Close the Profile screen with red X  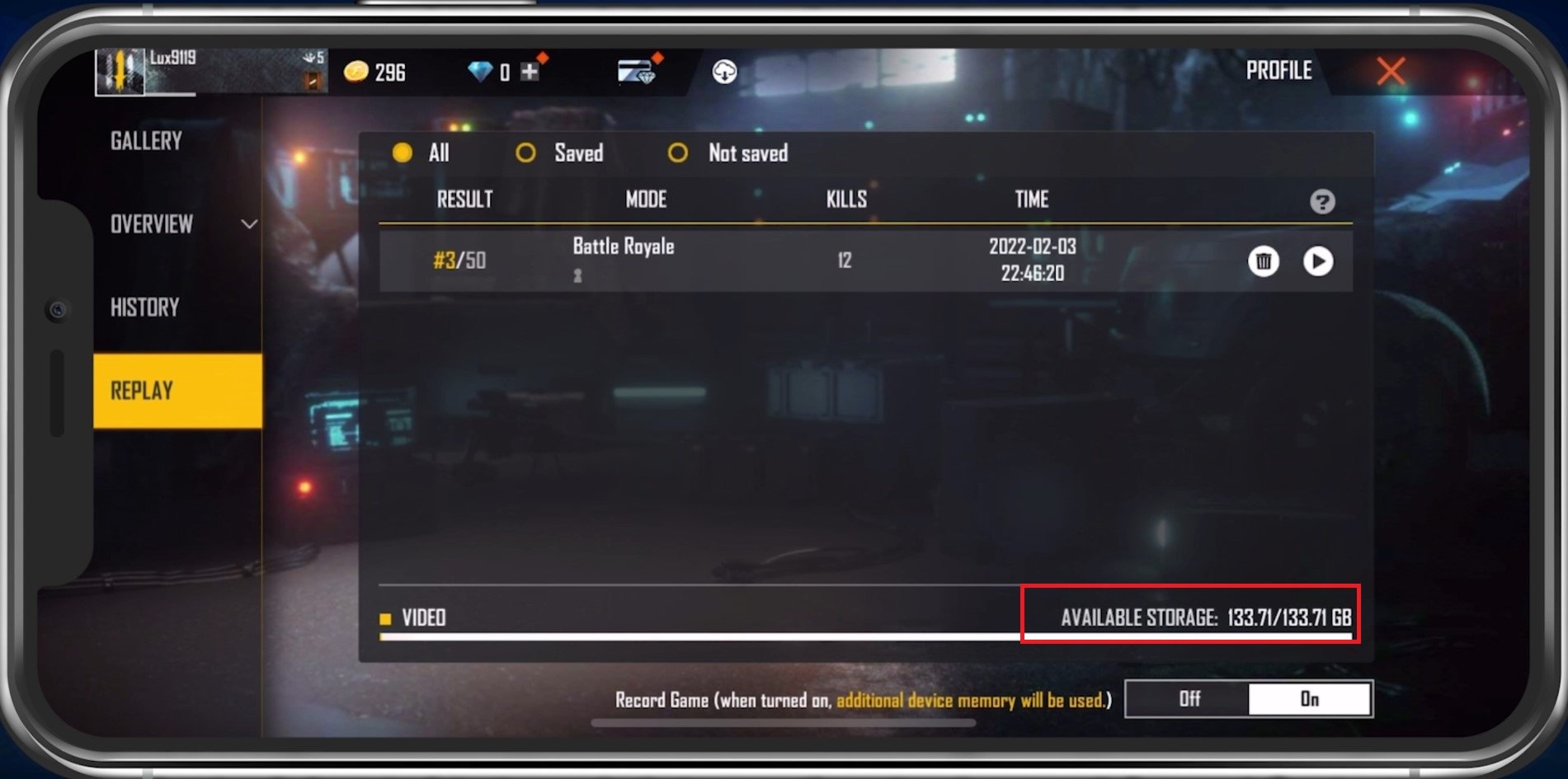(1391, 72)
